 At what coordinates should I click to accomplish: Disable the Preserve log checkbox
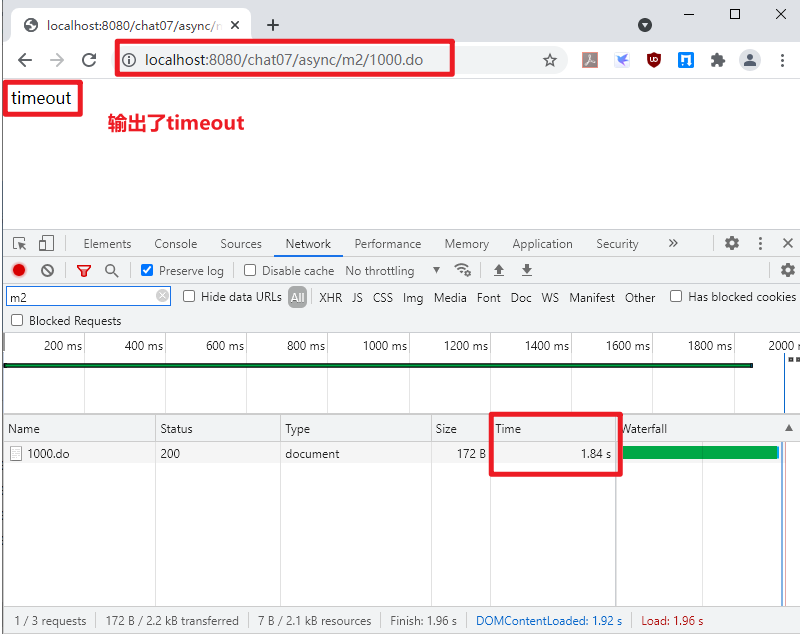pyautogui.click(x=147, y=270)
